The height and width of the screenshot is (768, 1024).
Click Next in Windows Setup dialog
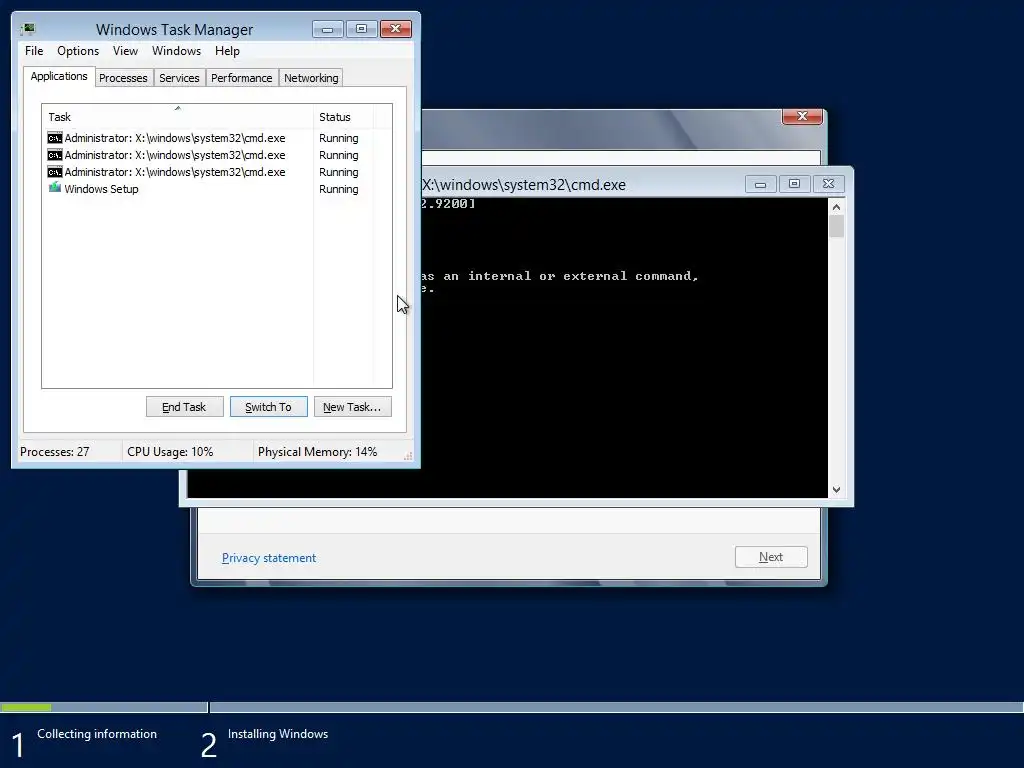pyautogui.click(x=771, y=557)
